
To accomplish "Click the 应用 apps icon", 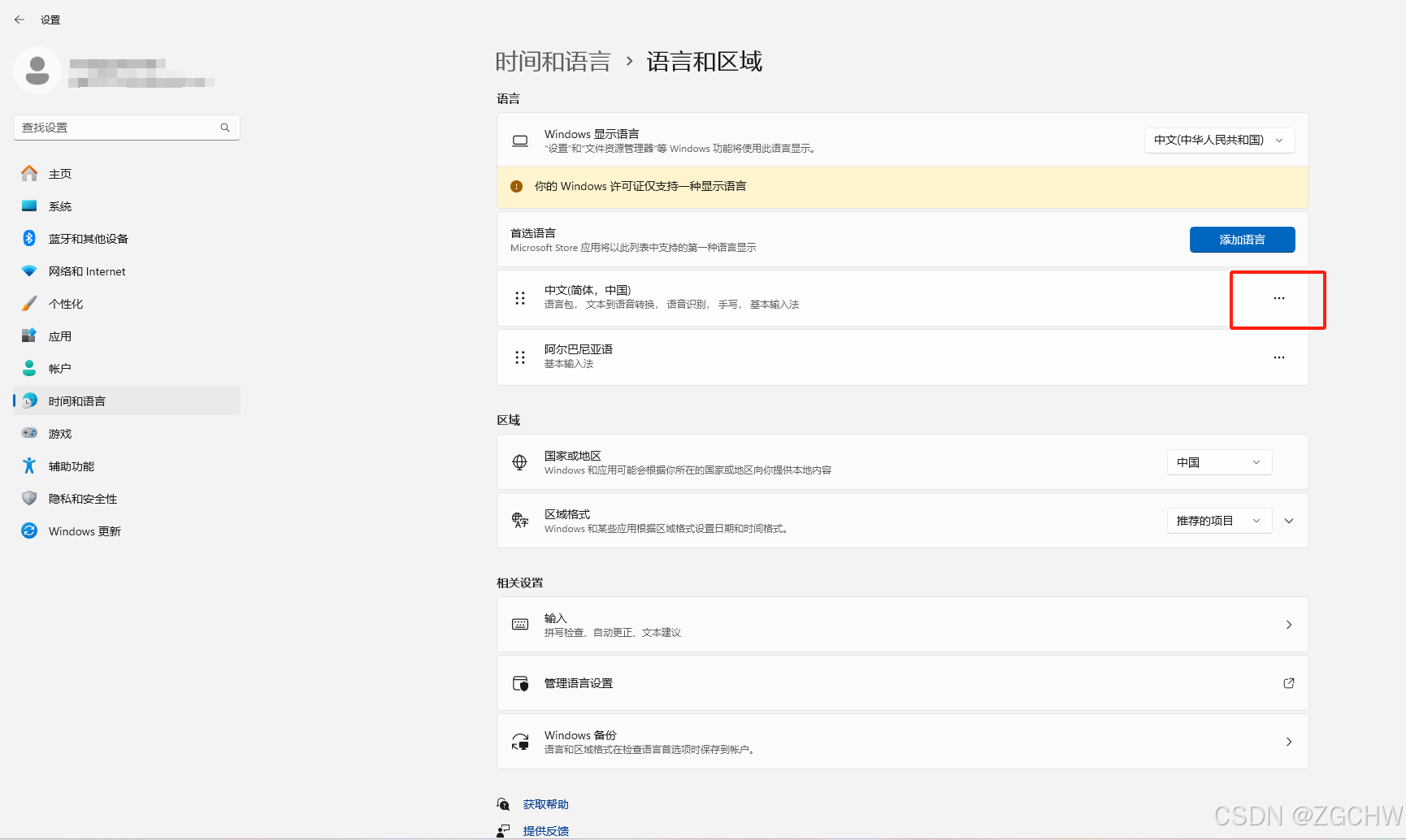I will (x=29, y=336).
